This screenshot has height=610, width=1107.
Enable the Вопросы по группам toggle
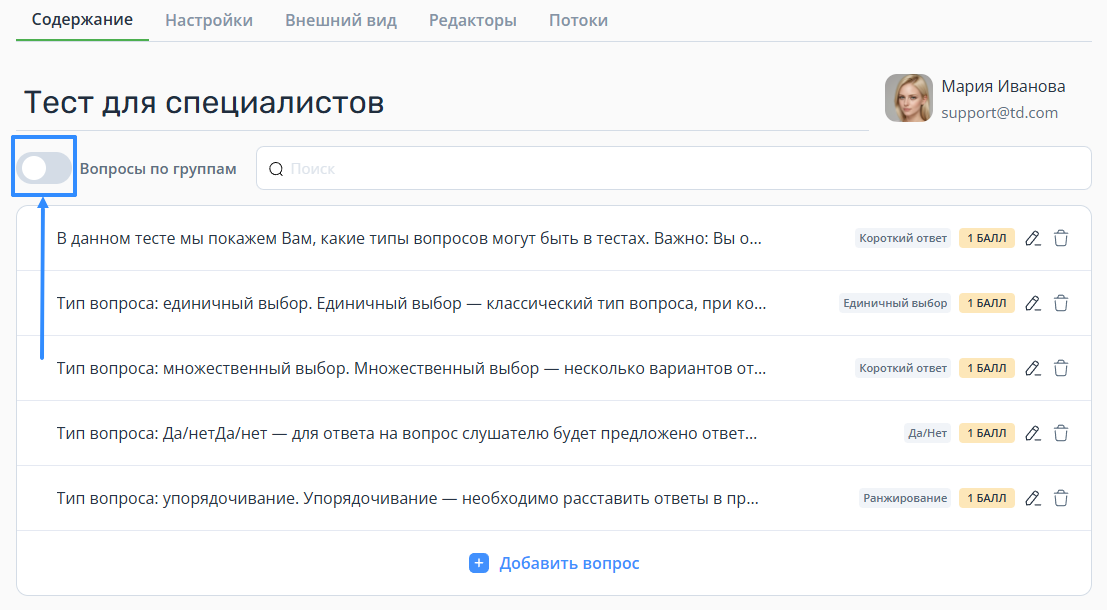click(x=45, y=168)
